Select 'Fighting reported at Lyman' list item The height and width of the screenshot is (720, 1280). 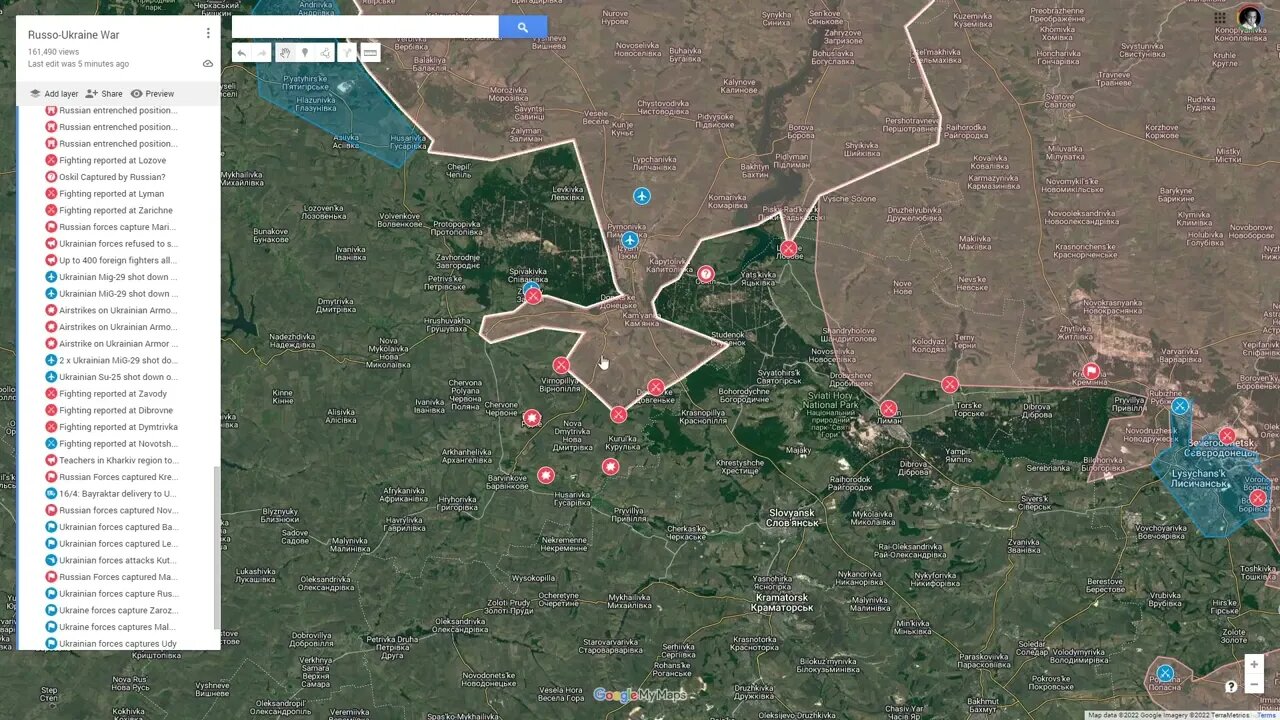pyautogui.click(x=112, y=194)
